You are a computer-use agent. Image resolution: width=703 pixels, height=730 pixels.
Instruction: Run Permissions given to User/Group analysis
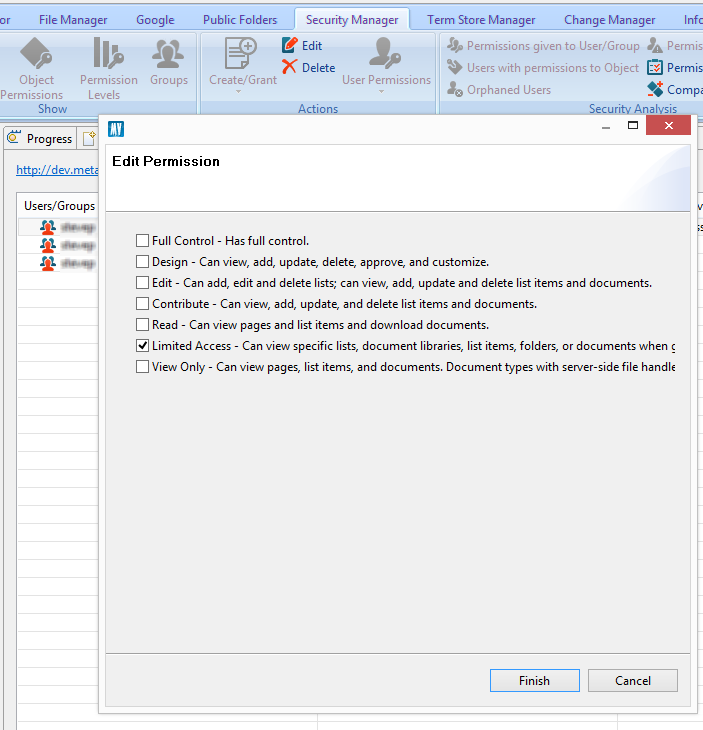click(x=543, y=46)
